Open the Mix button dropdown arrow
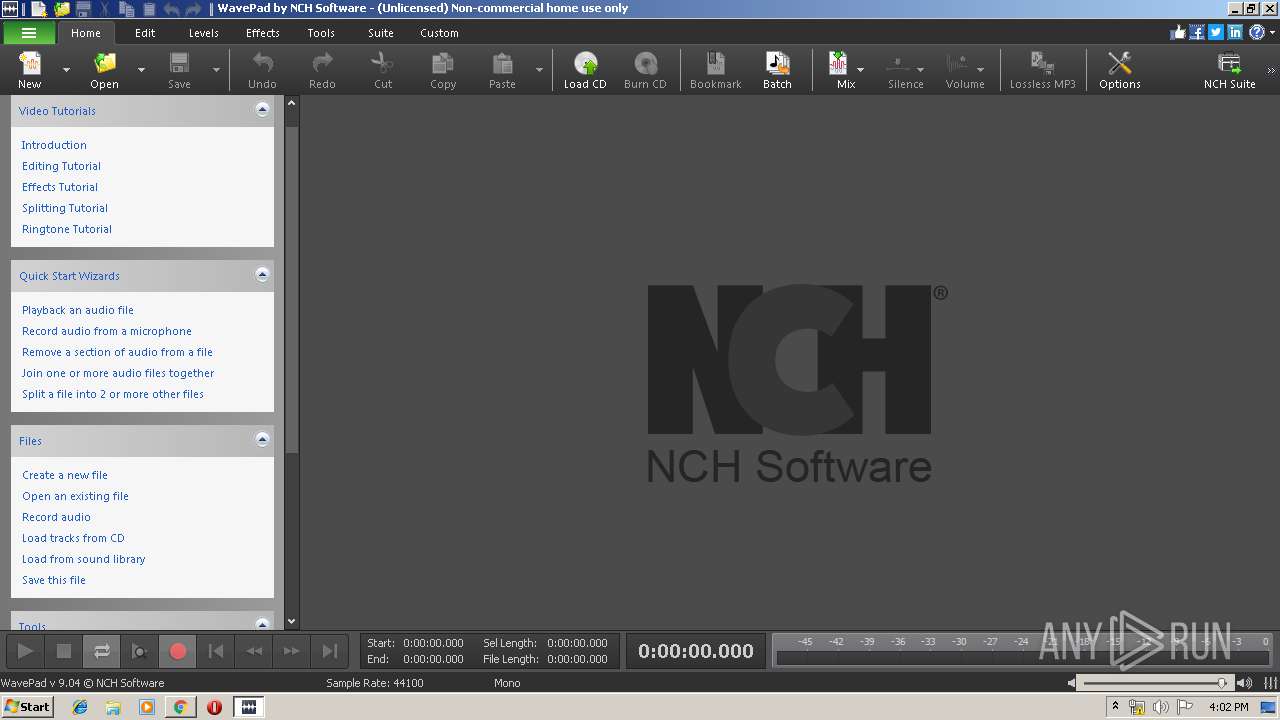Image resolution: width=1280 pixels, height=720 pixels. [860, 70]
